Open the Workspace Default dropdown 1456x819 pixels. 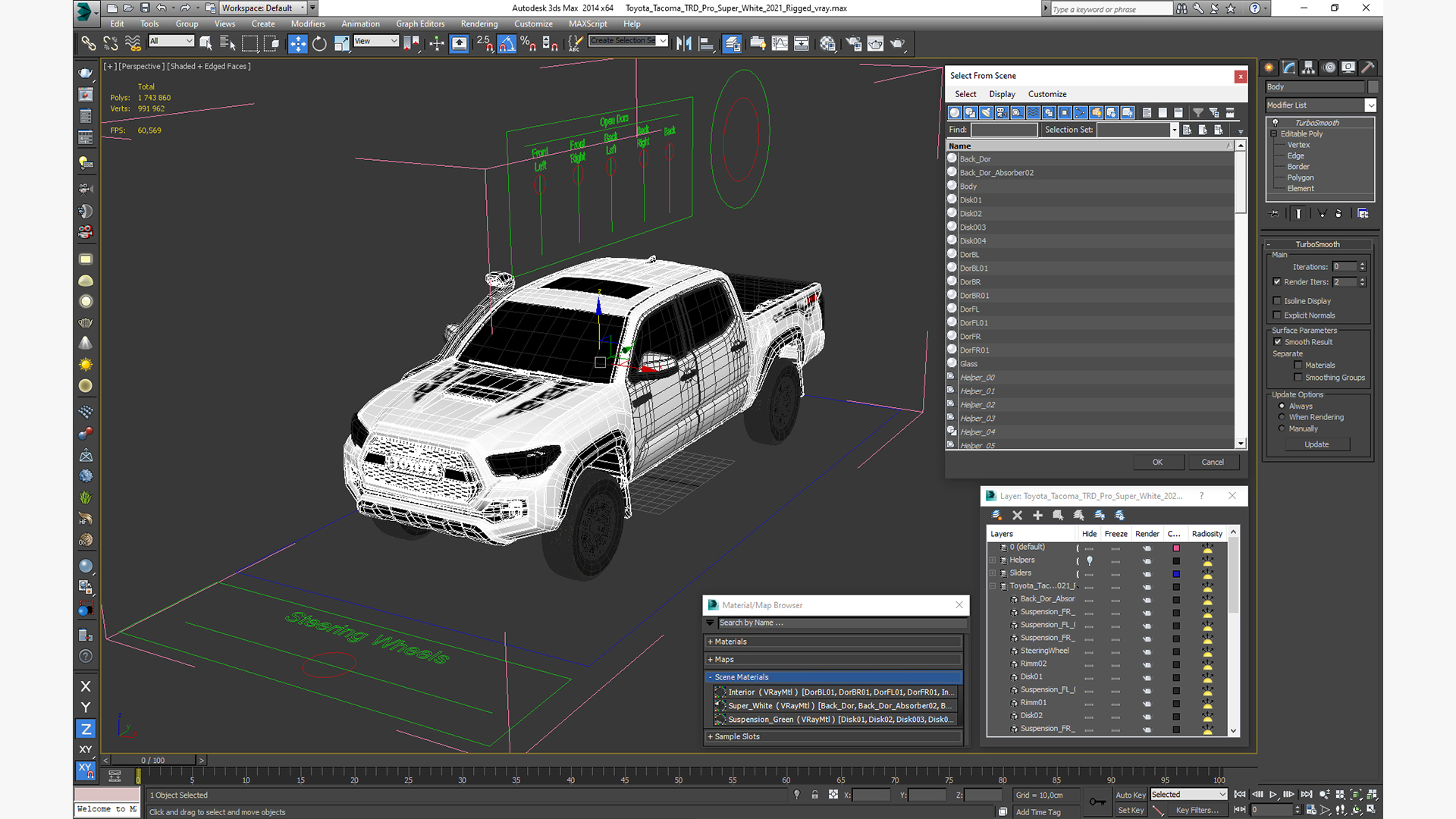tap(303, 8)
